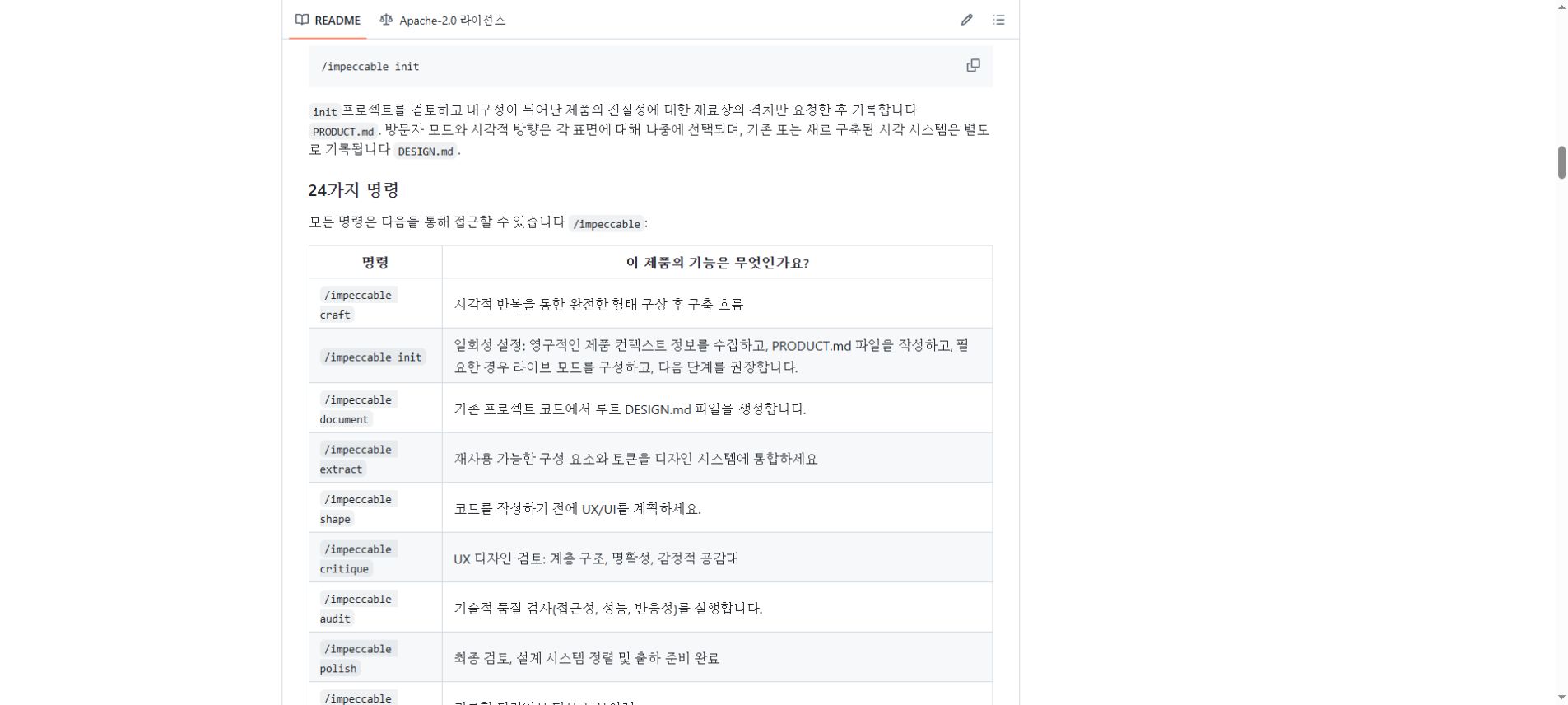Click the polish description '최종 검토' cell

pos(717,658)
